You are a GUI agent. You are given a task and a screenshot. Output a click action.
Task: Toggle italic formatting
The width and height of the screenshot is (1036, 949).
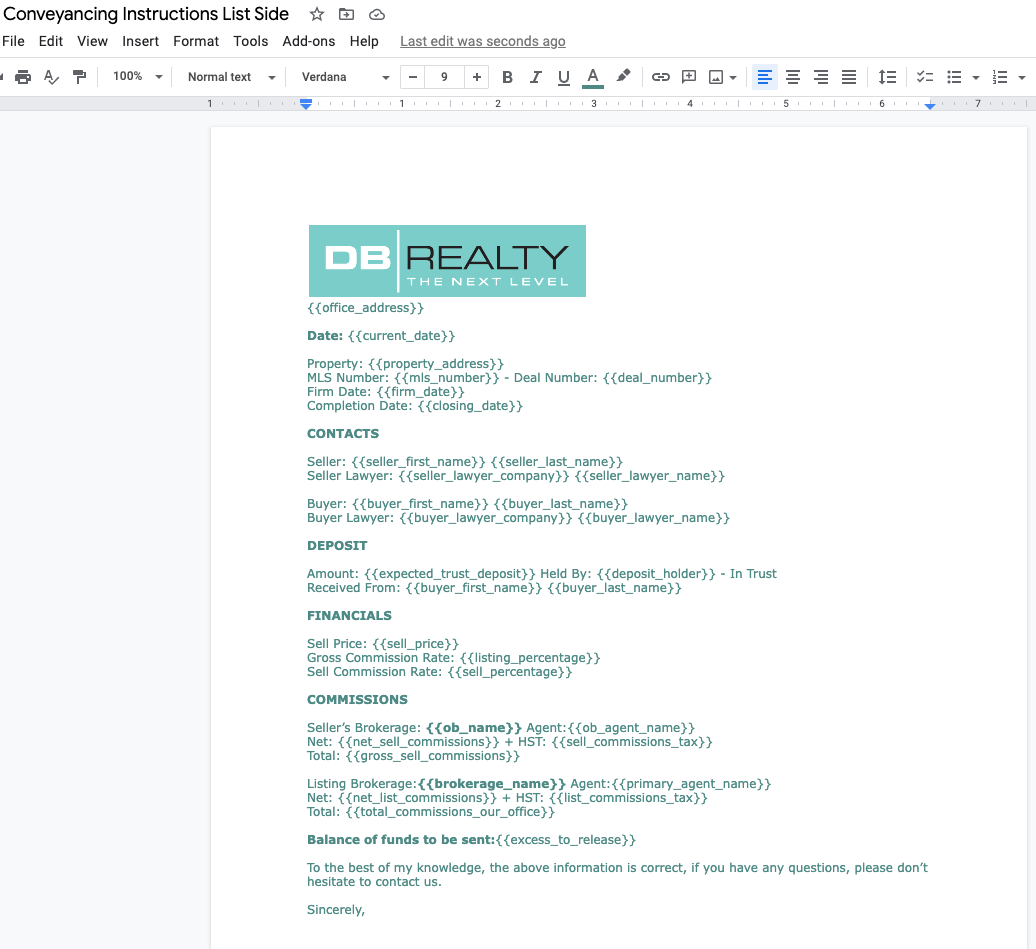click(536, 77)
